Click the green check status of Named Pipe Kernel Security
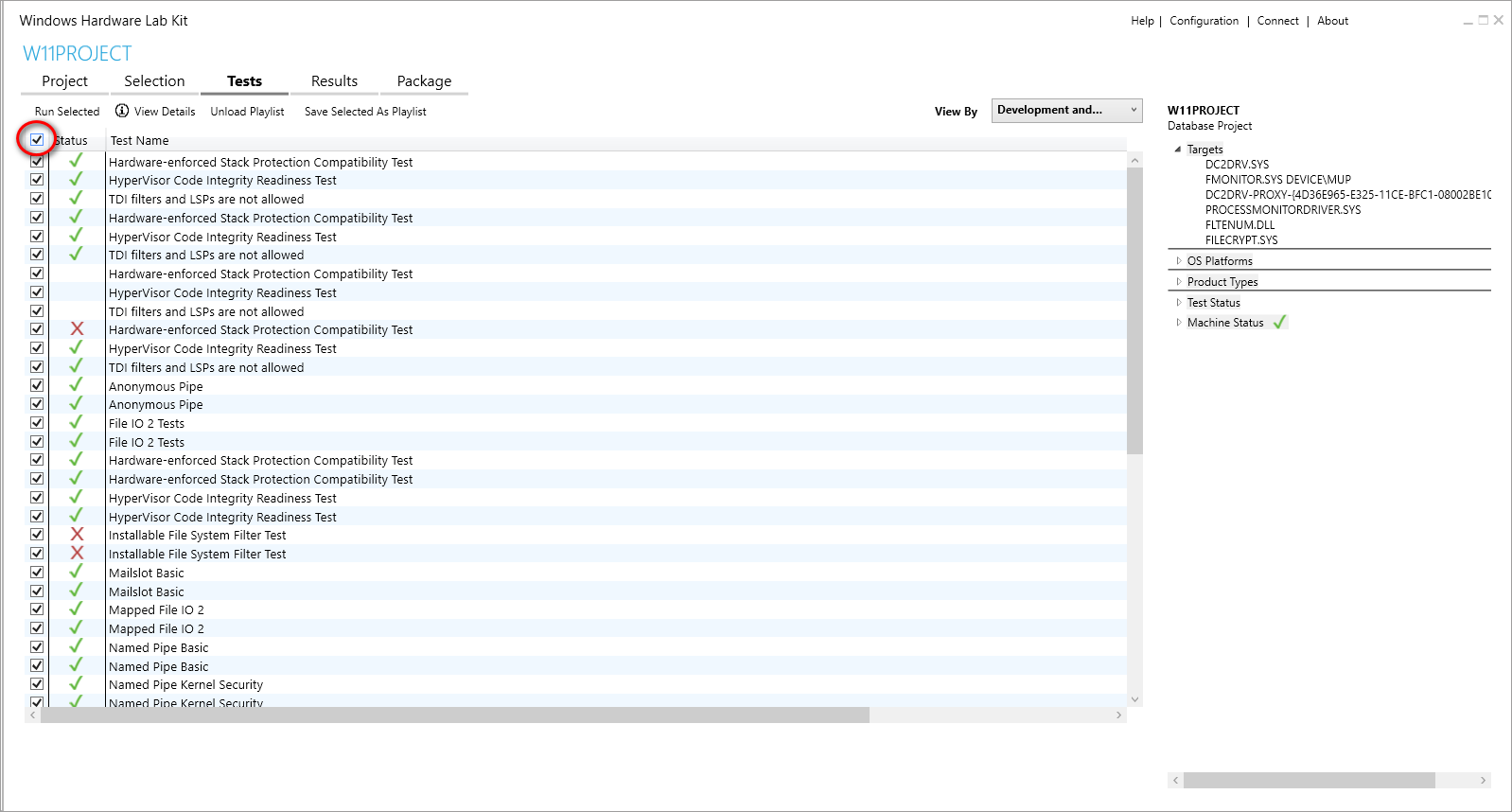 point(76,683)
